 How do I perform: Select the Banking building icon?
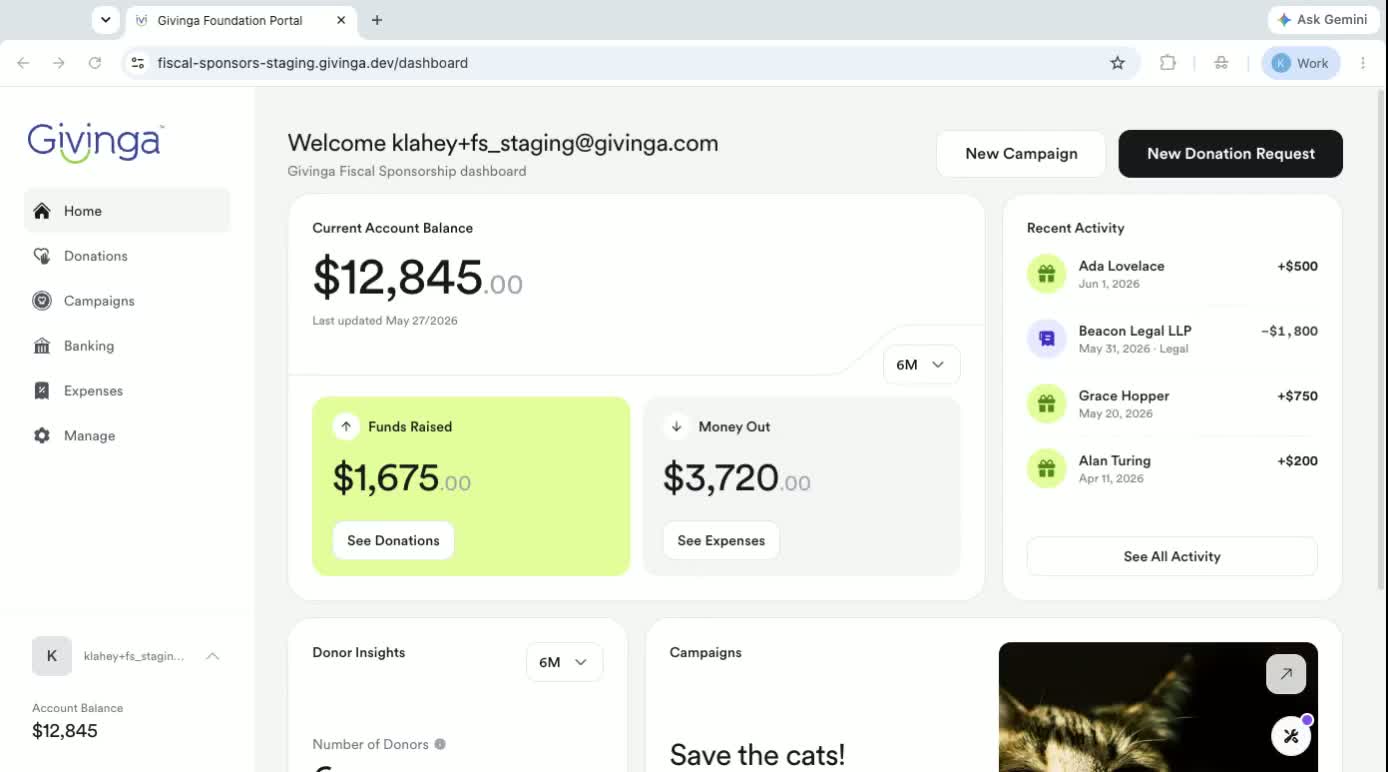[42, 346]
